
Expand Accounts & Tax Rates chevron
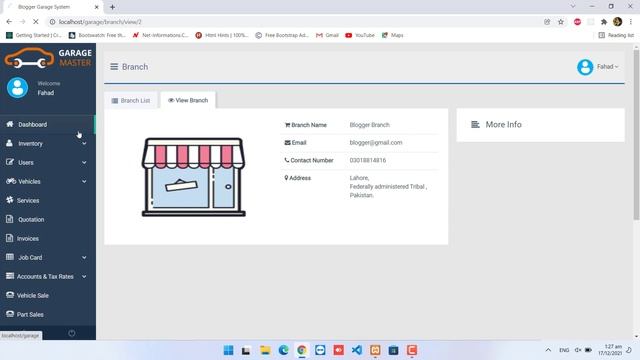click(x=84, y=277)
